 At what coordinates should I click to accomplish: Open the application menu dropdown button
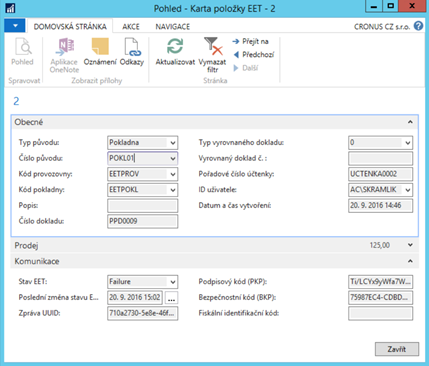click(x=14, y=25)
